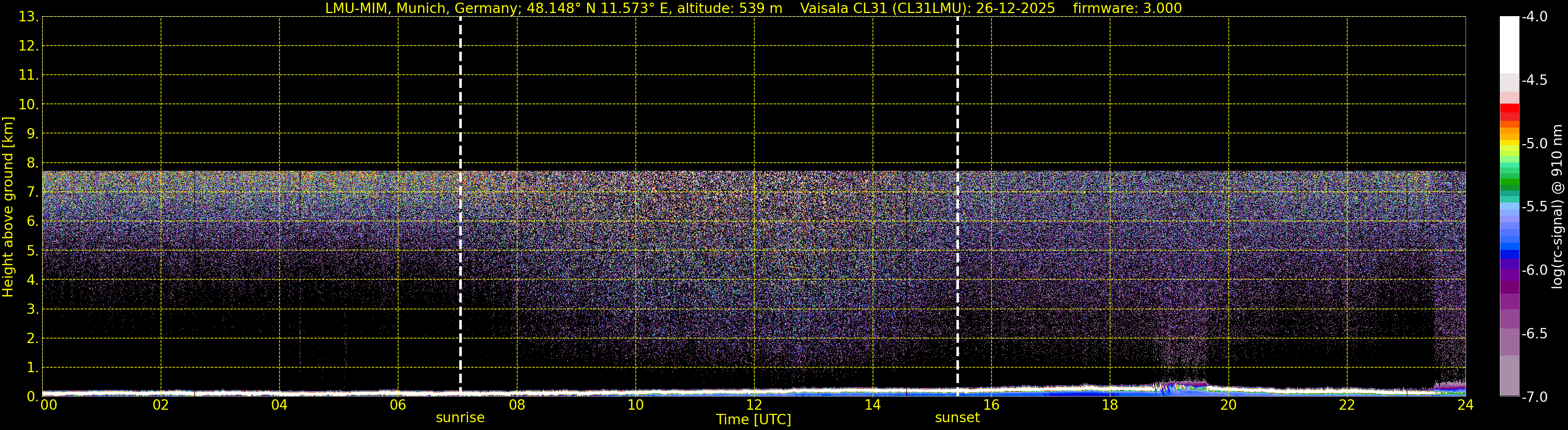Click the 24 tick at the time axis end
The width and height of the screenshot is (1568, 430).
click(x=1465, y=405)
